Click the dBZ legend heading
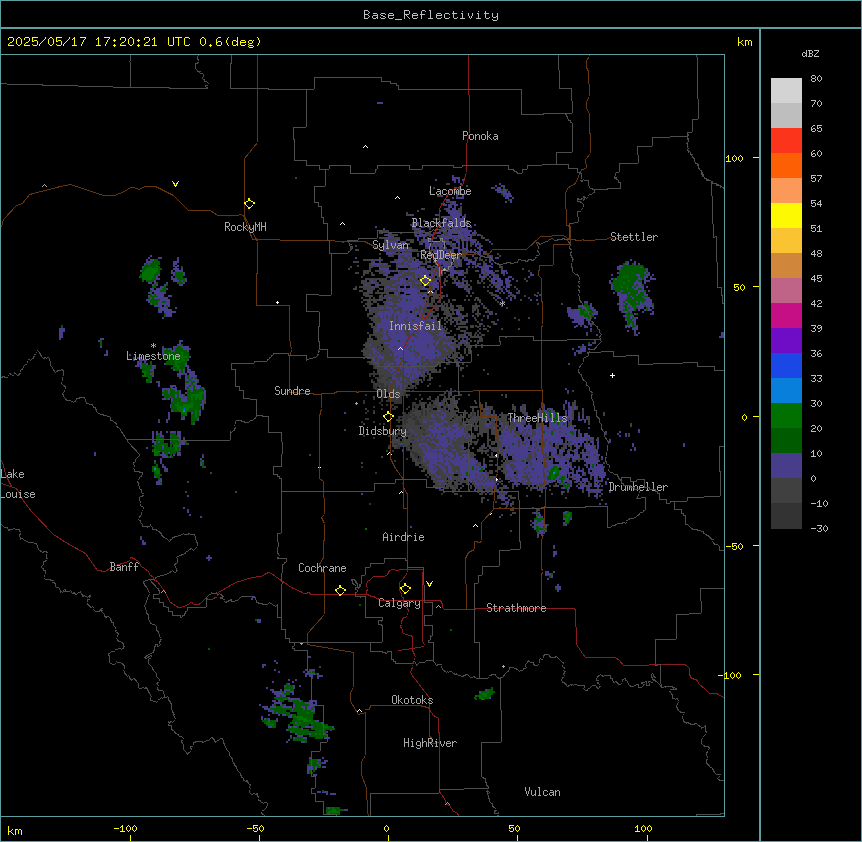This screenshot has height=842, width=862. pyautogui.click(x=810, y=53)
